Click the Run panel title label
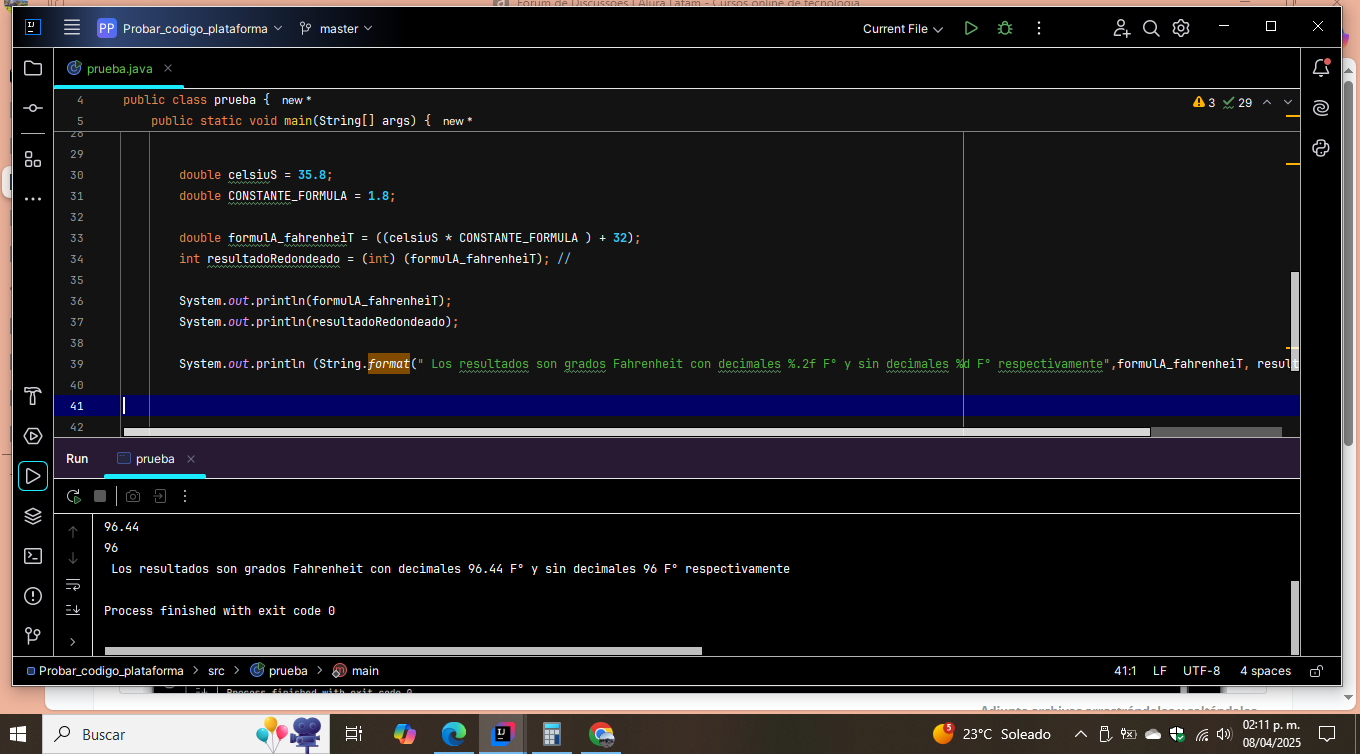This screenshot has width=1360, height=754. [77, 459]
